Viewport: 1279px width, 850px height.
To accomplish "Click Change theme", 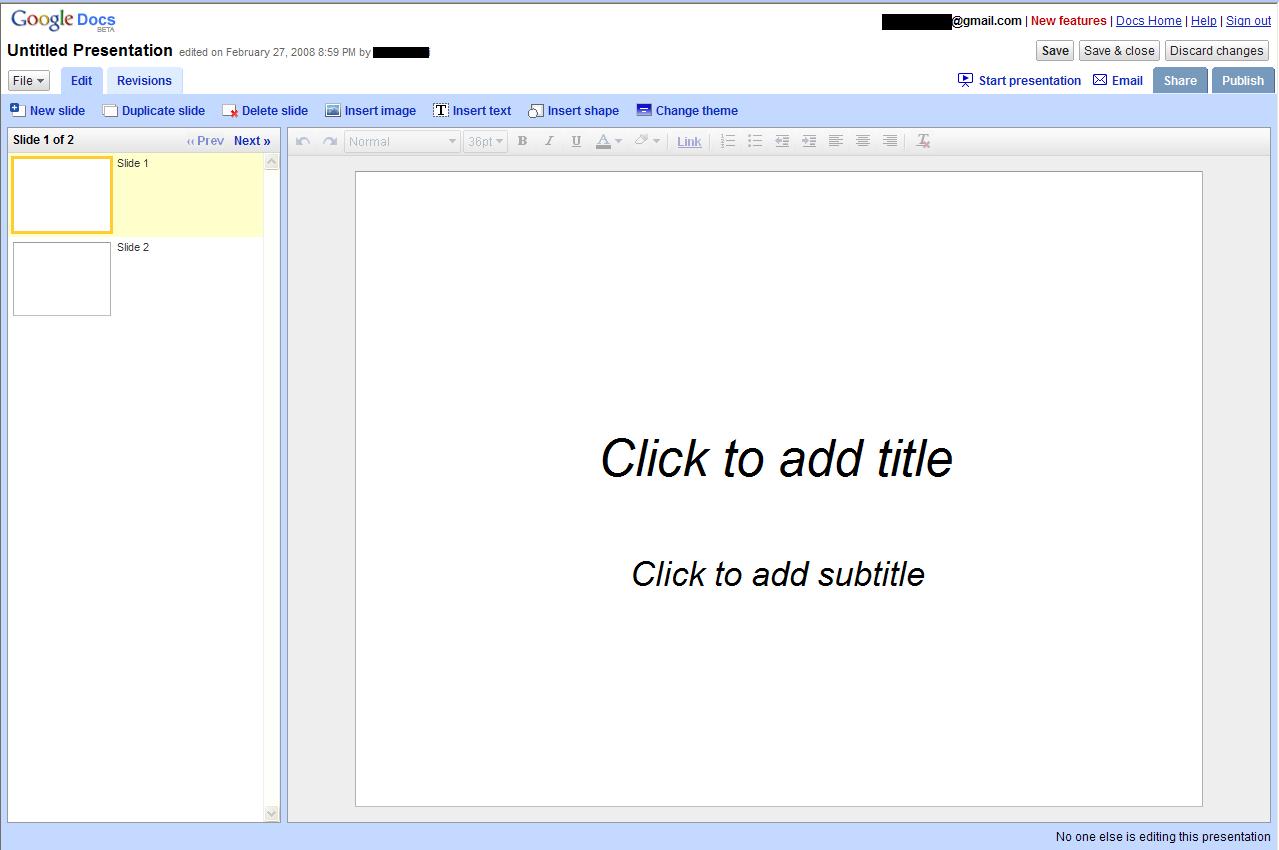I will [x=687, y=111].
